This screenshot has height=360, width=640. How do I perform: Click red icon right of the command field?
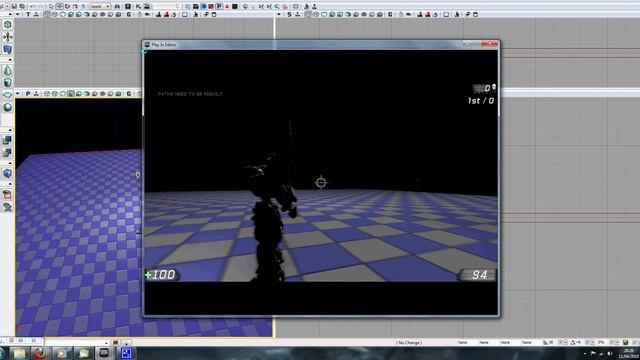[x=116, y=342]
